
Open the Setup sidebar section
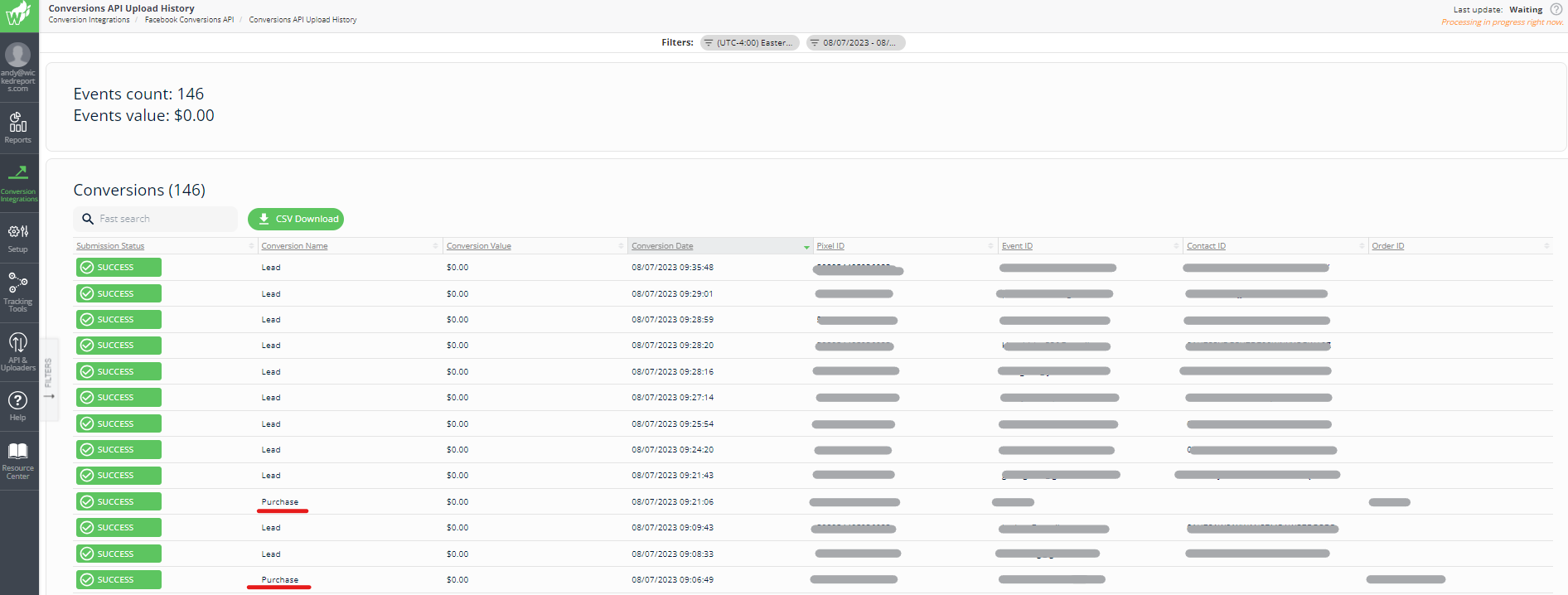(18, 238)
